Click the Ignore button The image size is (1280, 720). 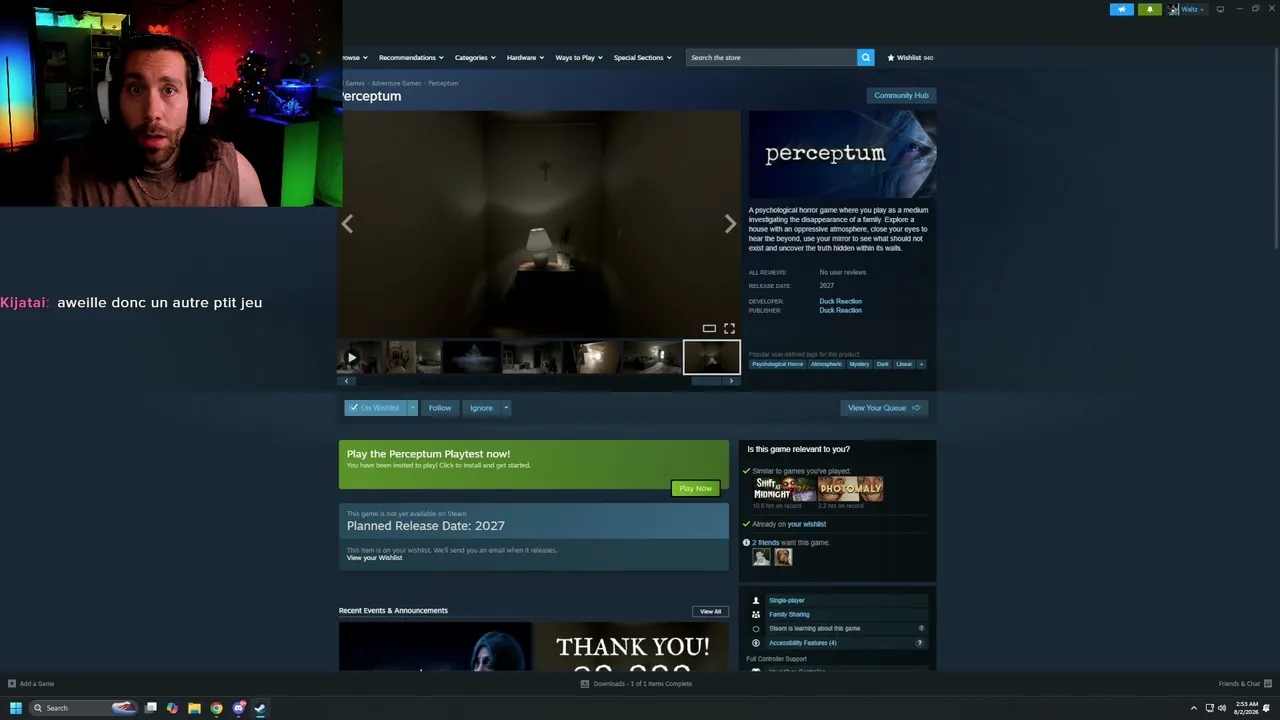[x=481, y=408]
